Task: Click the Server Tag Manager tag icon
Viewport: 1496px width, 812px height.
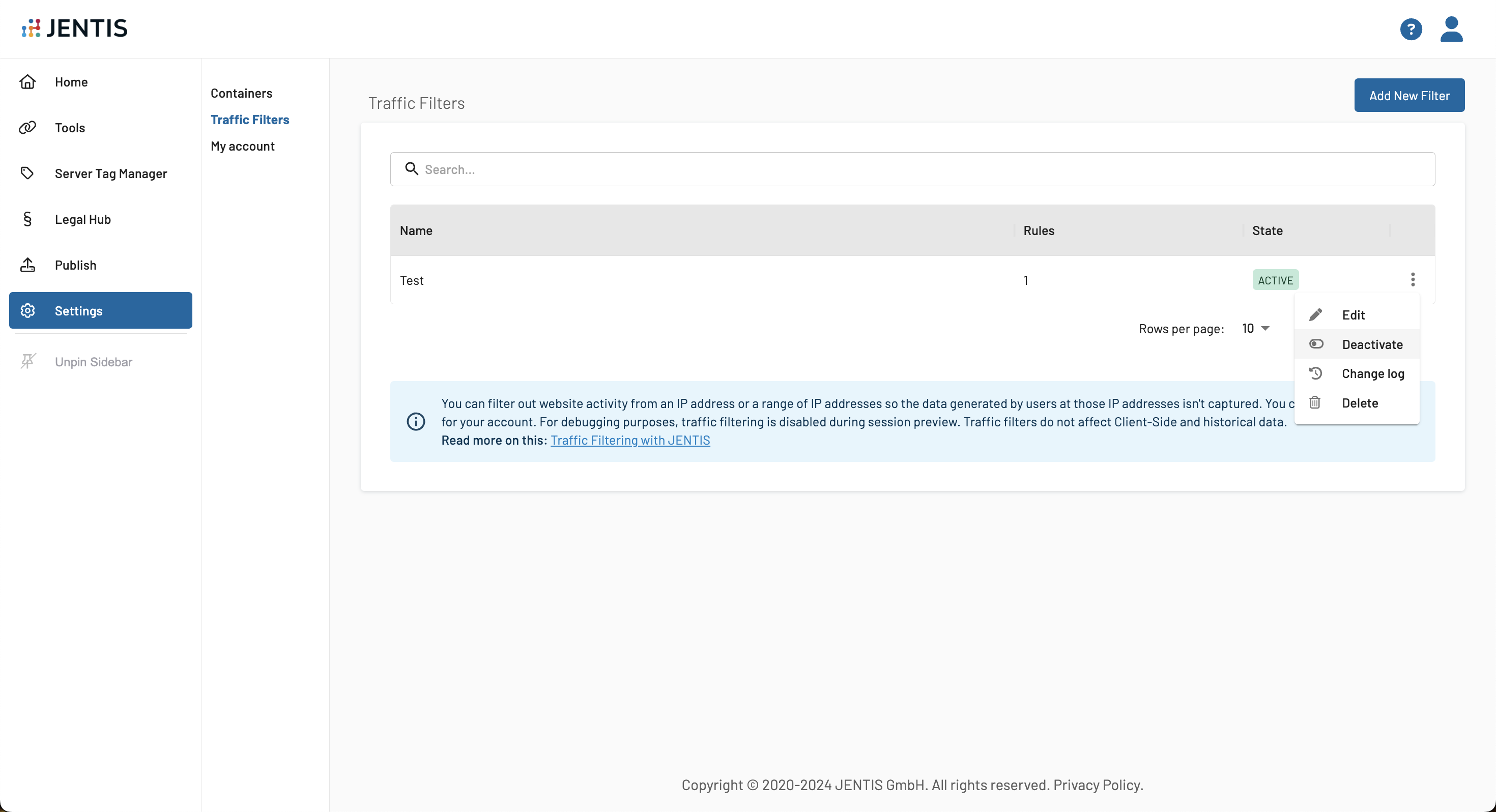Action: 27,173
